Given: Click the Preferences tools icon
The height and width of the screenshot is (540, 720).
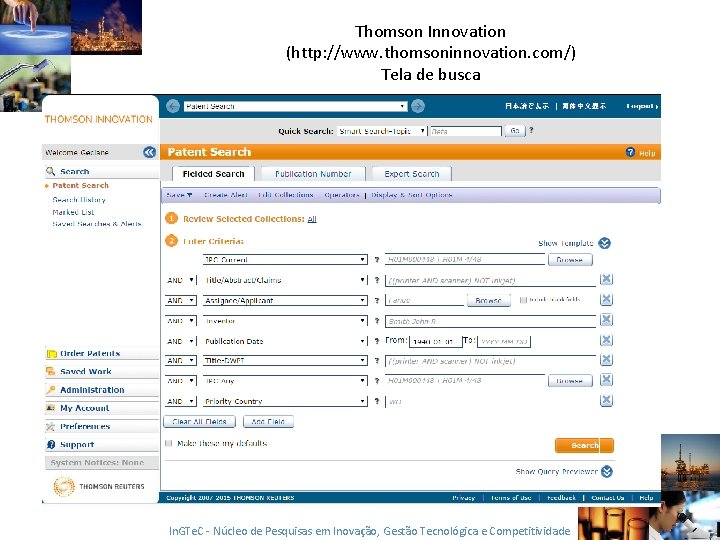Looking at the screenshot, I should 51,426.
